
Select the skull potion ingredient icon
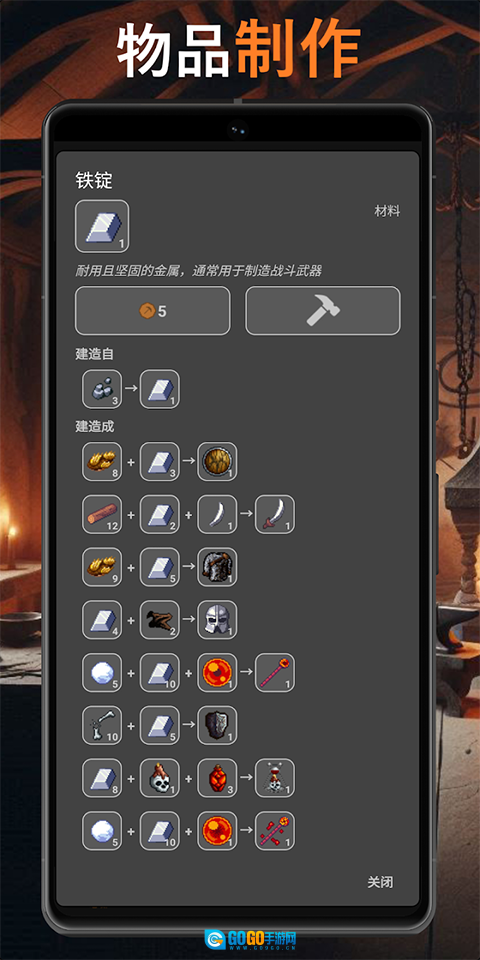pyautogui.click(x=160, y=778)
